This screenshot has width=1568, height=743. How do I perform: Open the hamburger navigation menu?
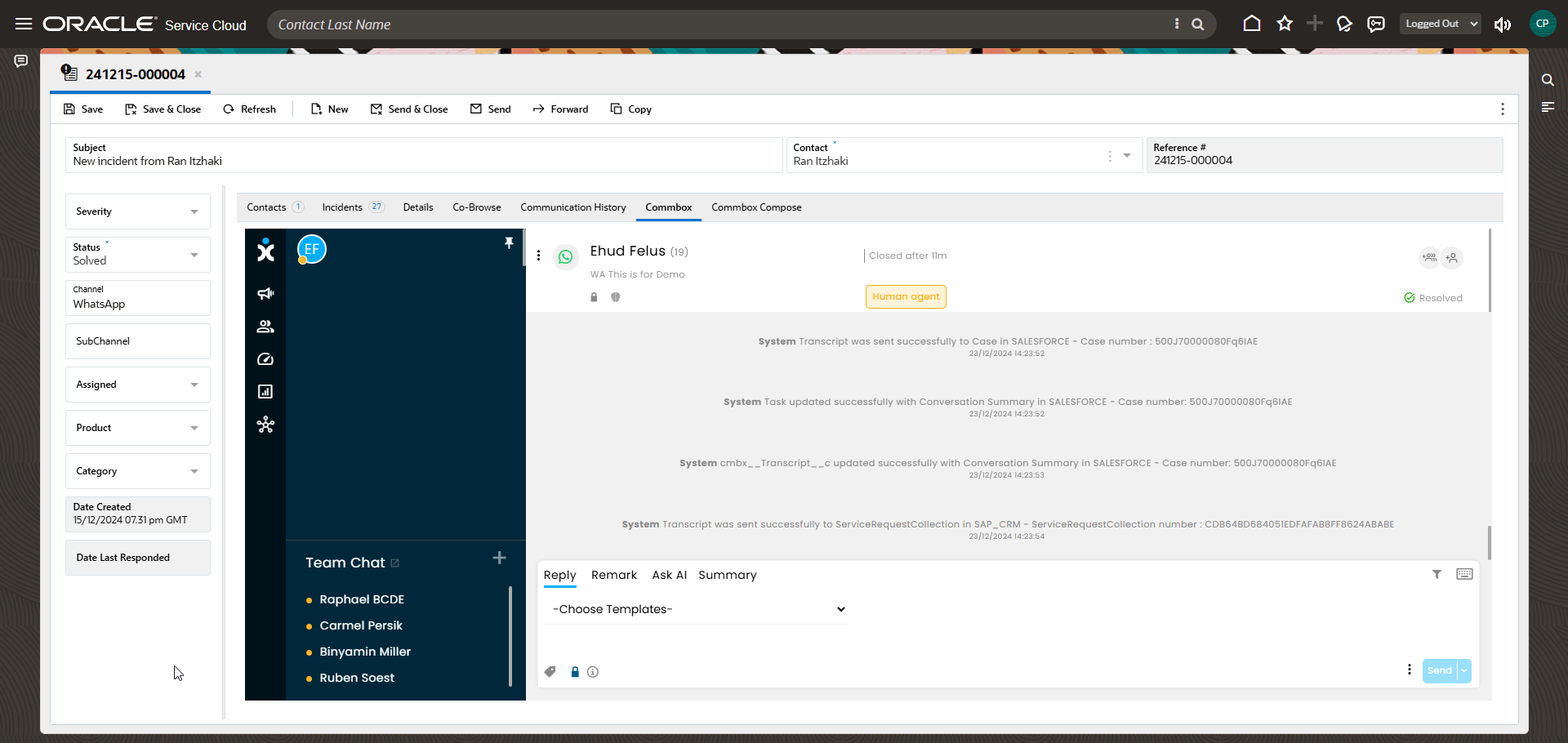[24, 24]
